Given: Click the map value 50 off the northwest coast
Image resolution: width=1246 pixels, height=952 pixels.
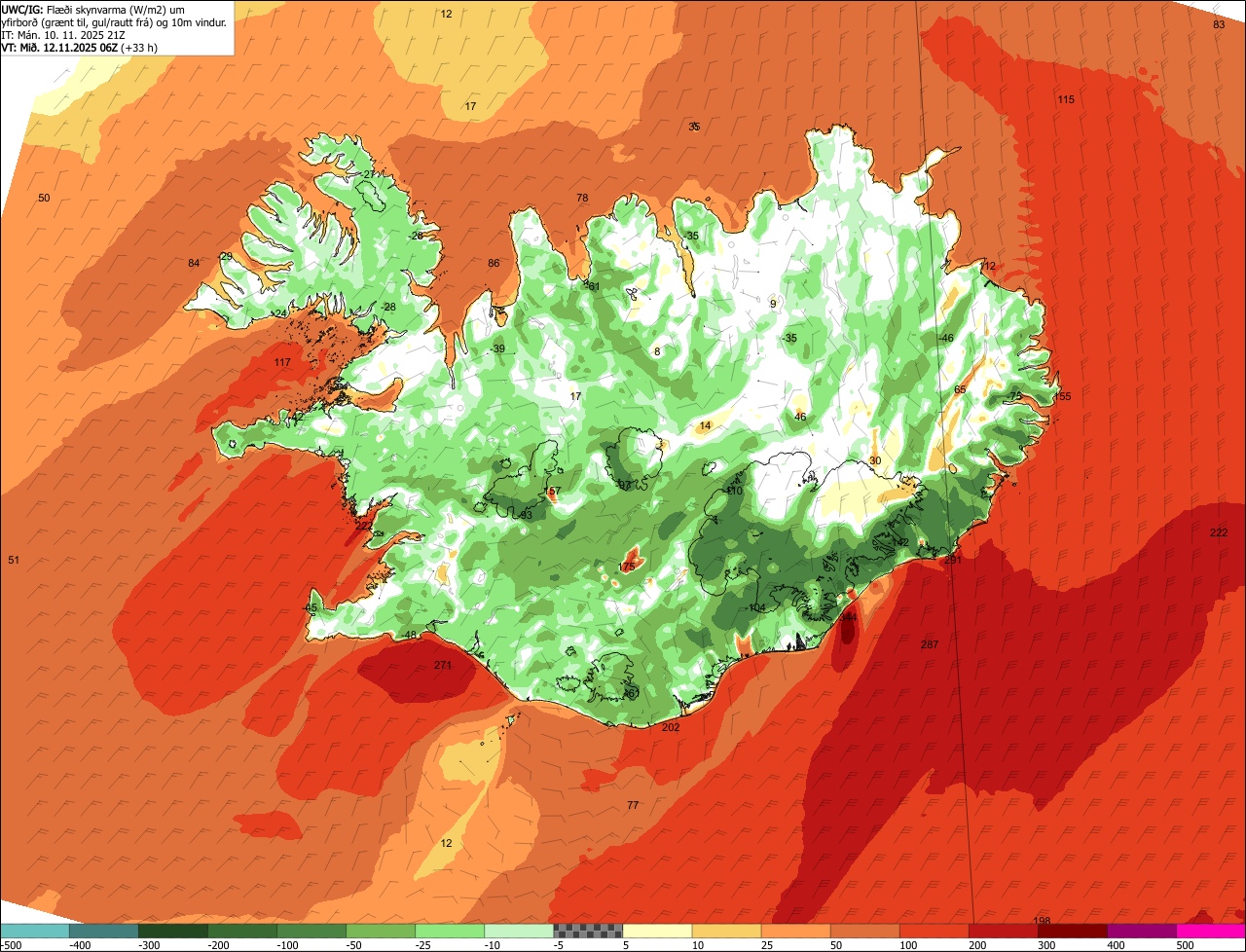Looking at the screenshot, I should 44,199.
